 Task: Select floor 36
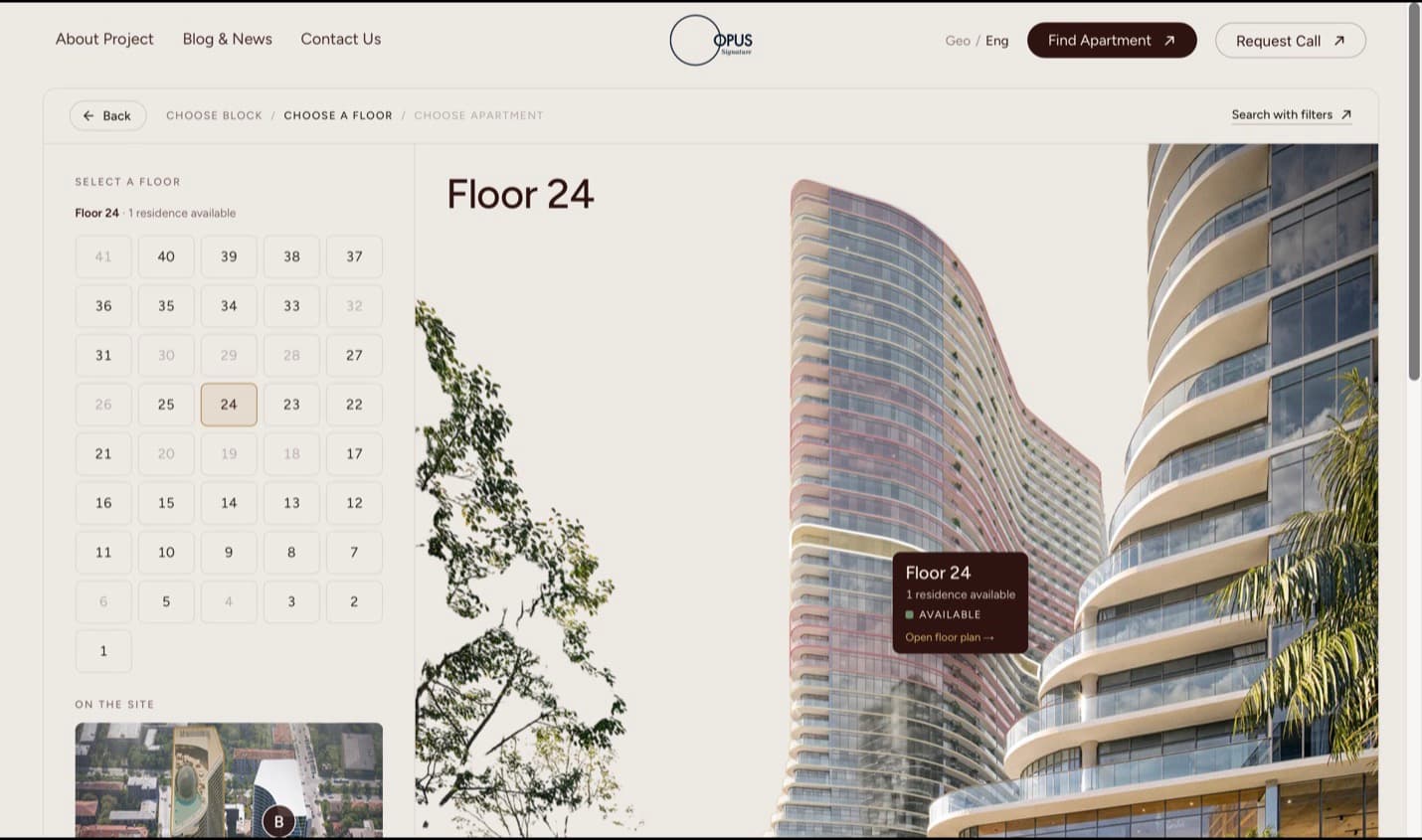click(x=103, y=306)
